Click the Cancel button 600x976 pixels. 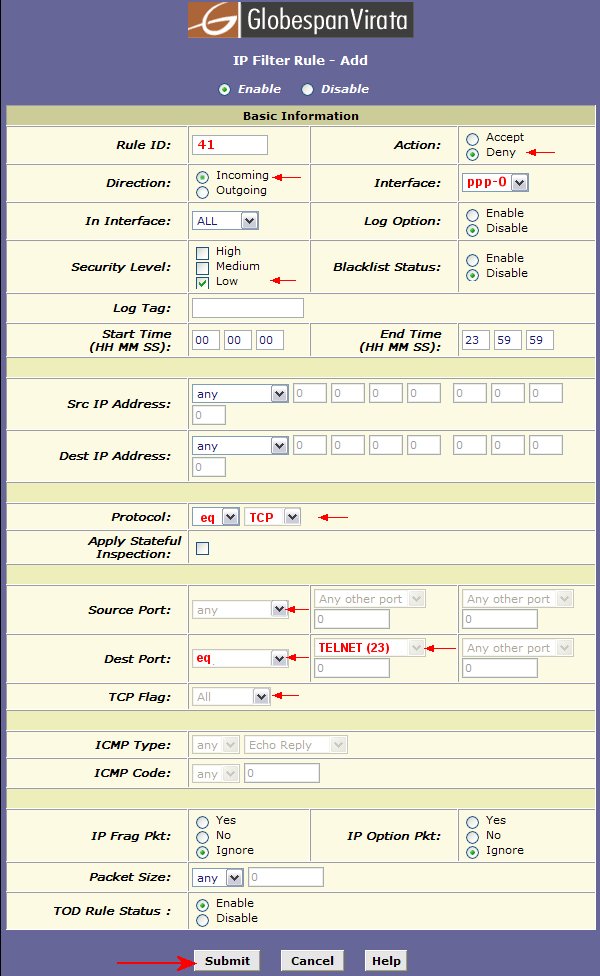pos(312,960)
